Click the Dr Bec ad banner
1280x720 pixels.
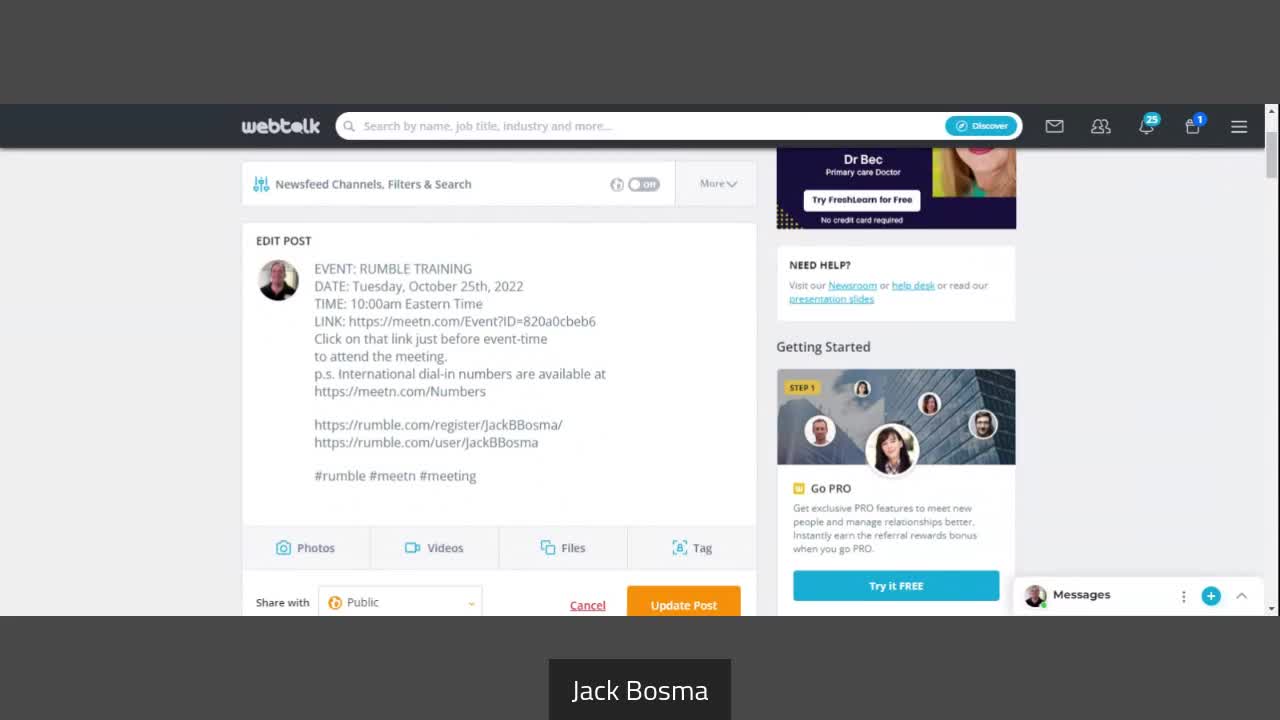pos(896,188)
